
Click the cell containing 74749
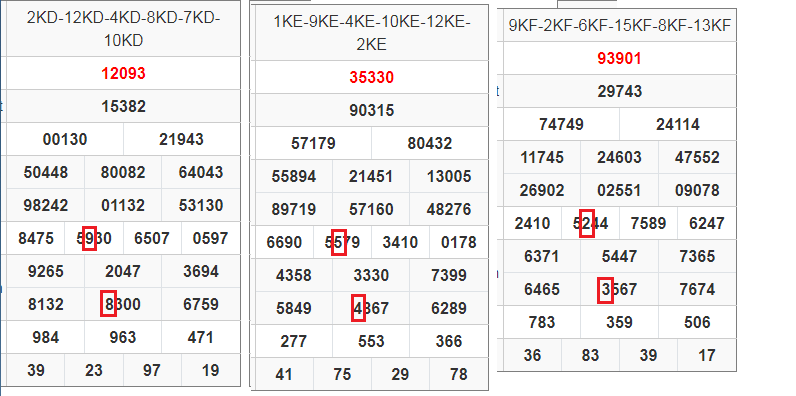click(x=561, y=124)
